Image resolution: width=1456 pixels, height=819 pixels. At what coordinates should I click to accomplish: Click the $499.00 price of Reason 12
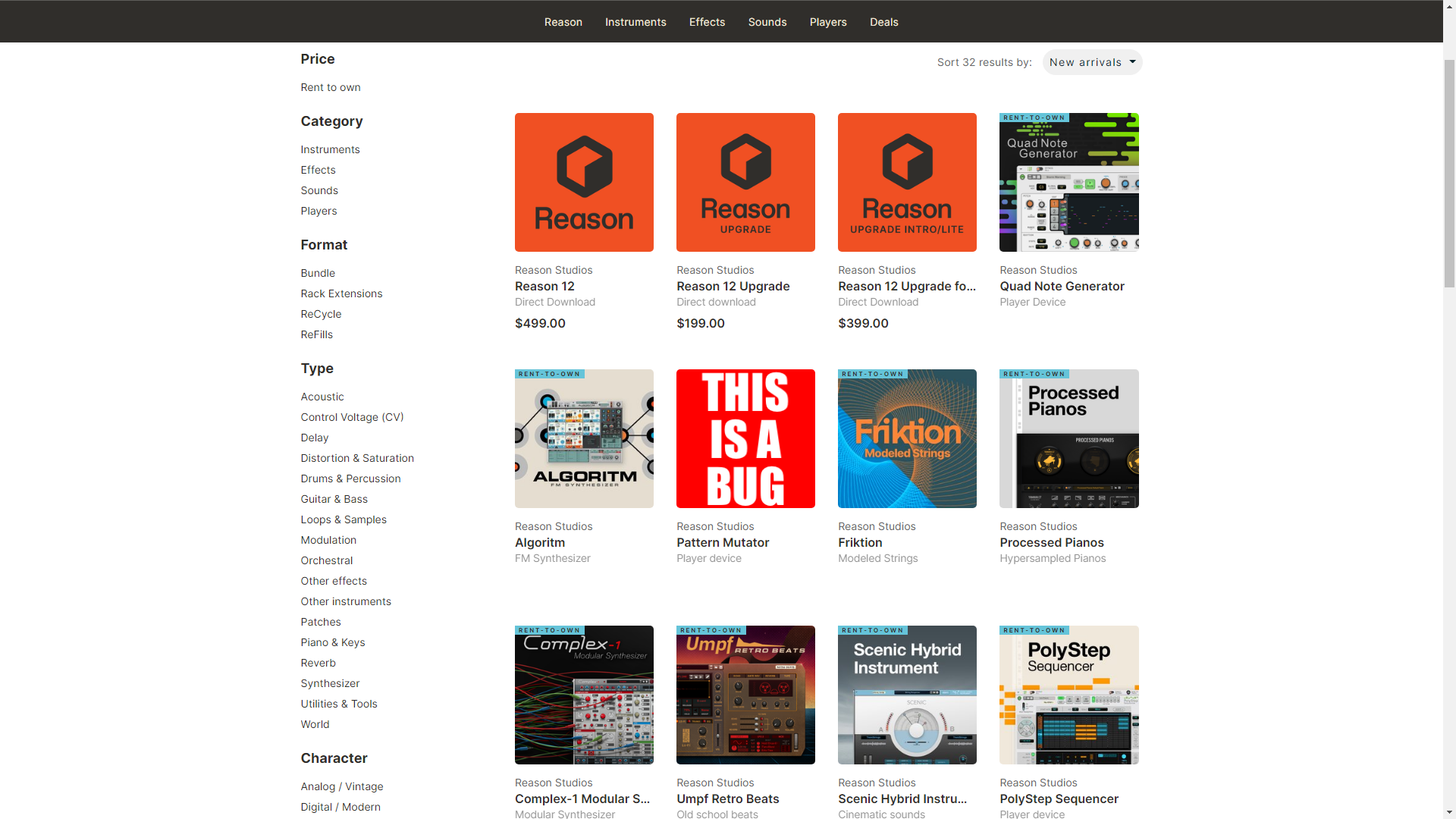[x=540, y=323]
